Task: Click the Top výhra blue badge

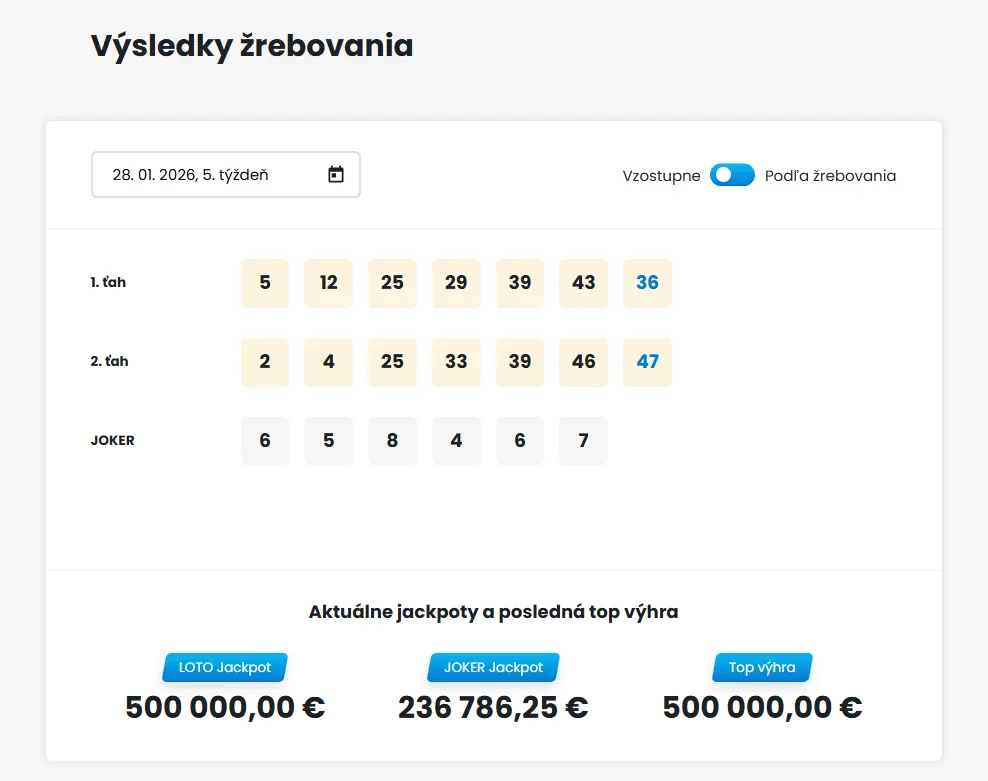Action: point(761,667)
